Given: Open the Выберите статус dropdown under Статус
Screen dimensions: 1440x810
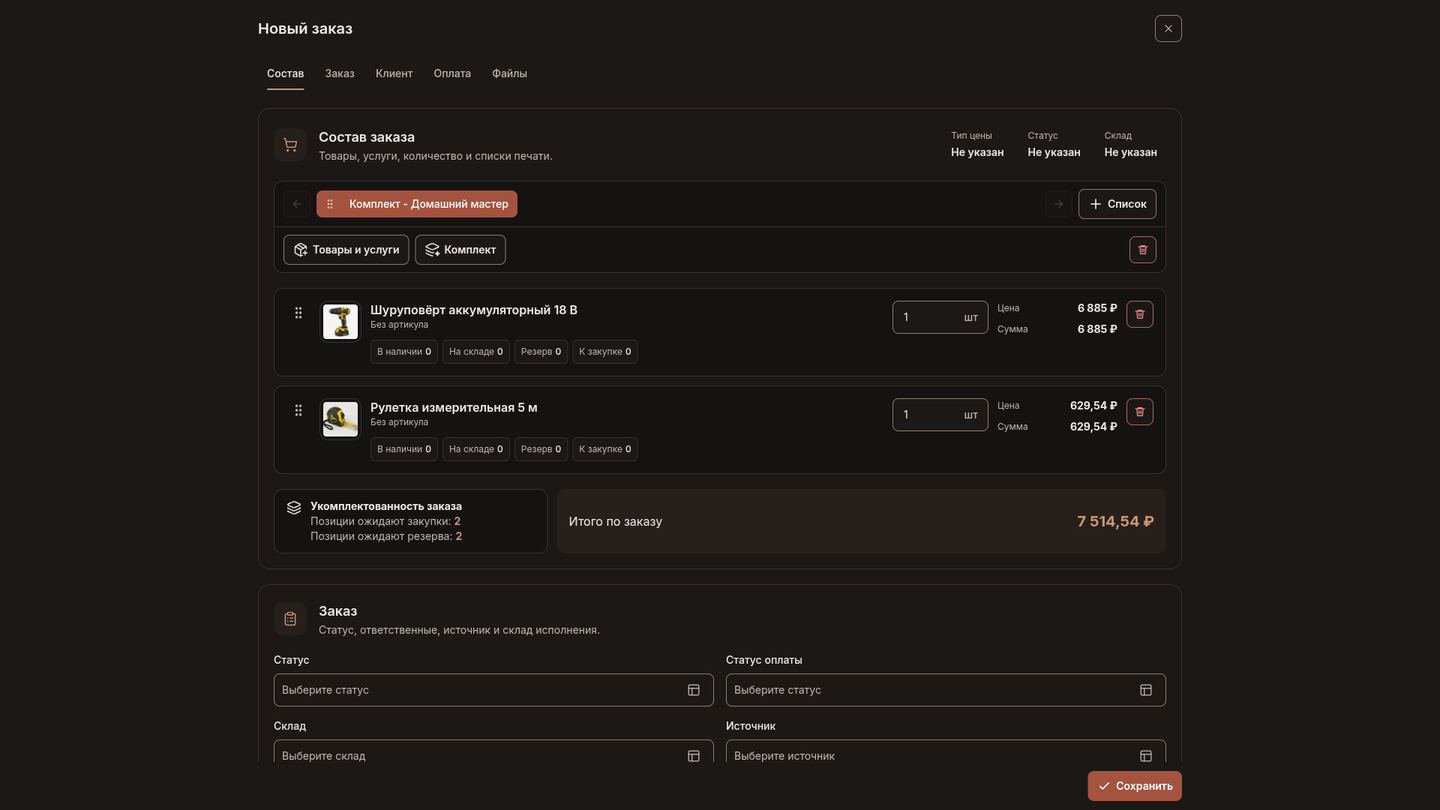Looking at the screenshot, I should (x=494, y=690).
